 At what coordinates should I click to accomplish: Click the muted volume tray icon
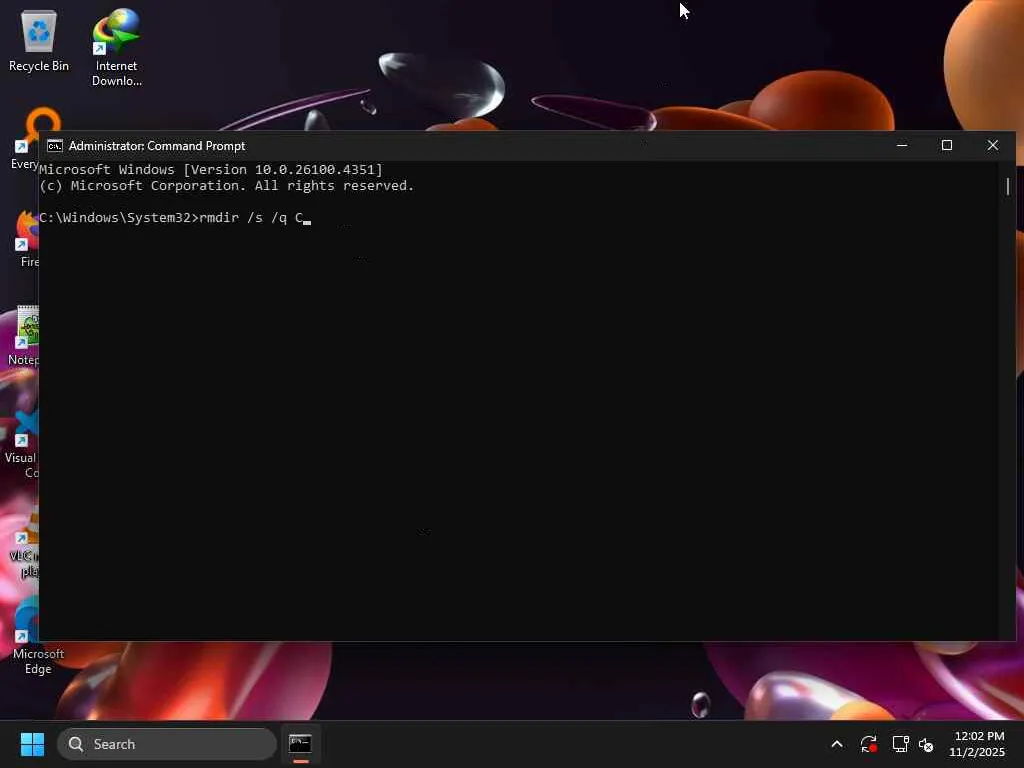pyautogui.click(x=926, y=744)
